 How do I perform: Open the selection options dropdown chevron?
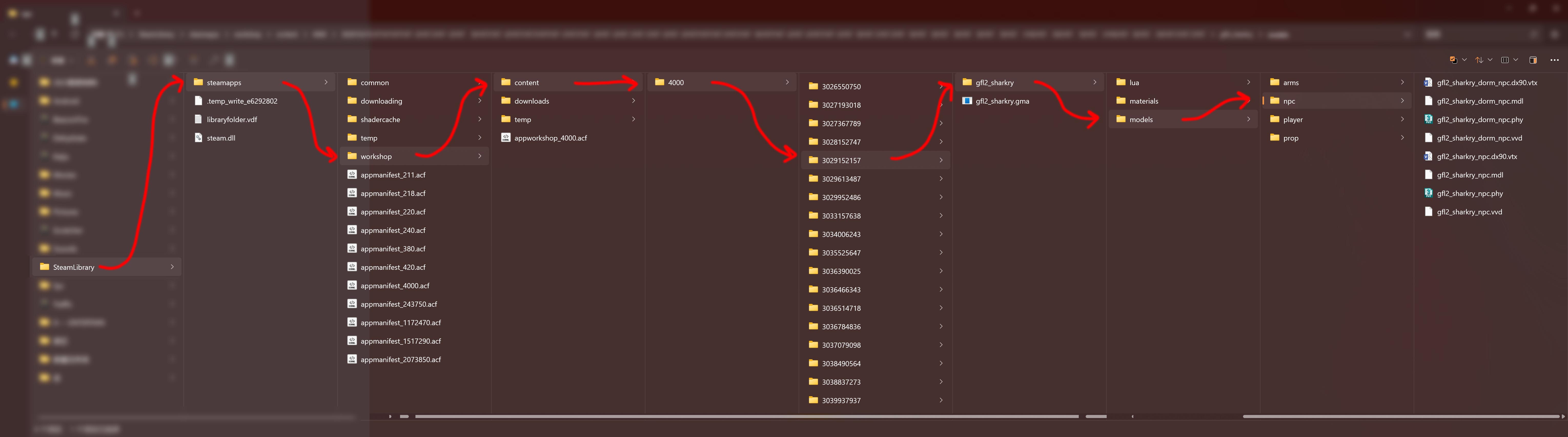click(1464, 60)
